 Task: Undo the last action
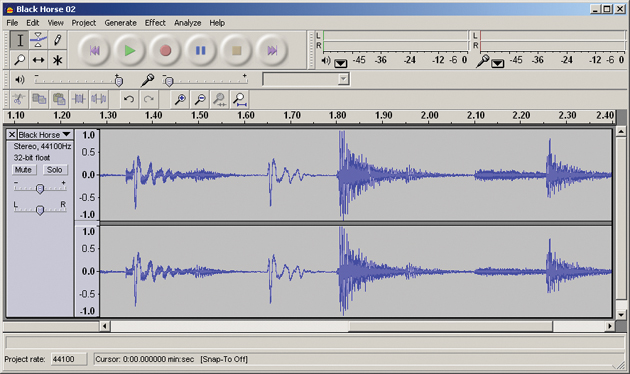(129, 99)
